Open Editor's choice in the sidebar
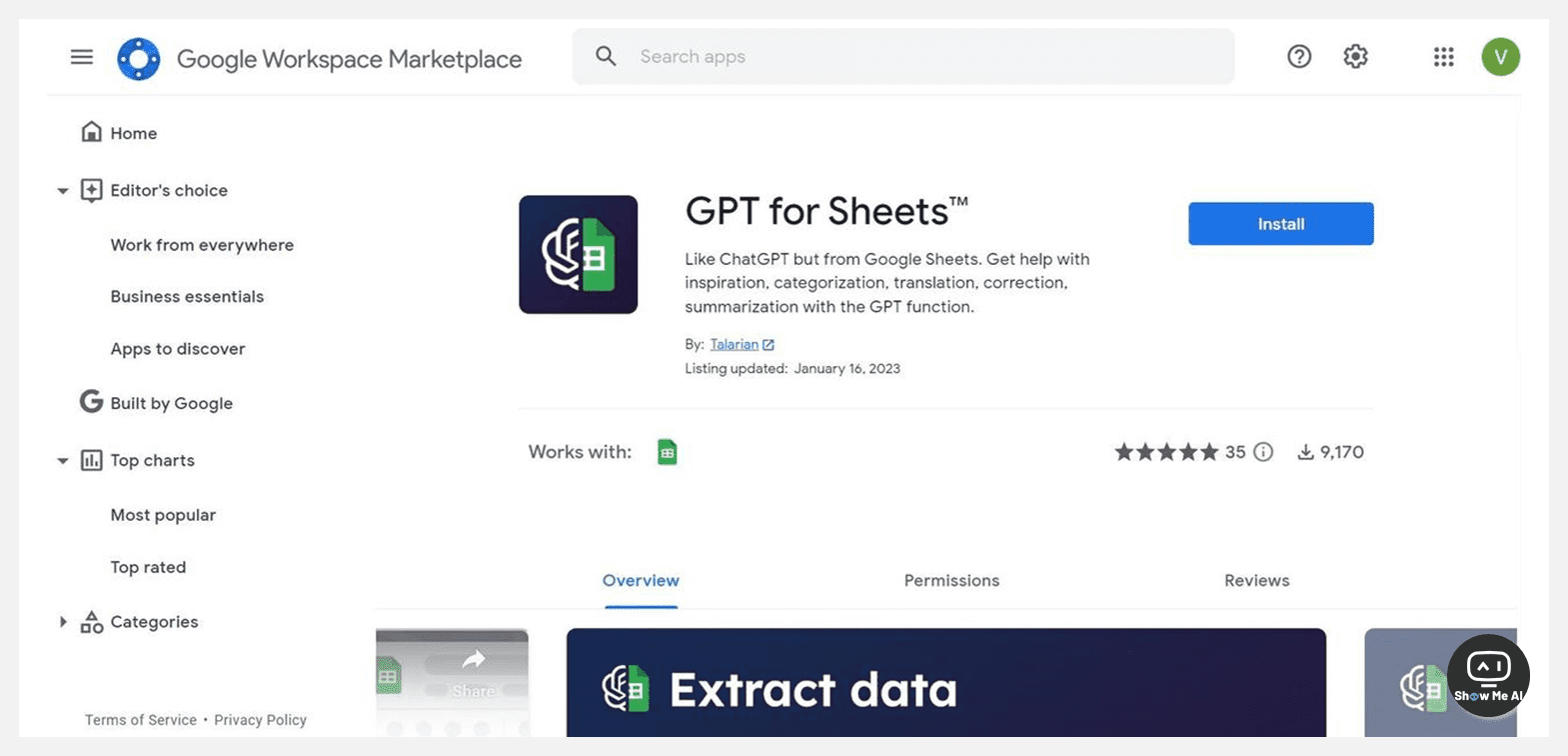The height and width of the screenshot is (756, 1568). (x=169, y=190)
